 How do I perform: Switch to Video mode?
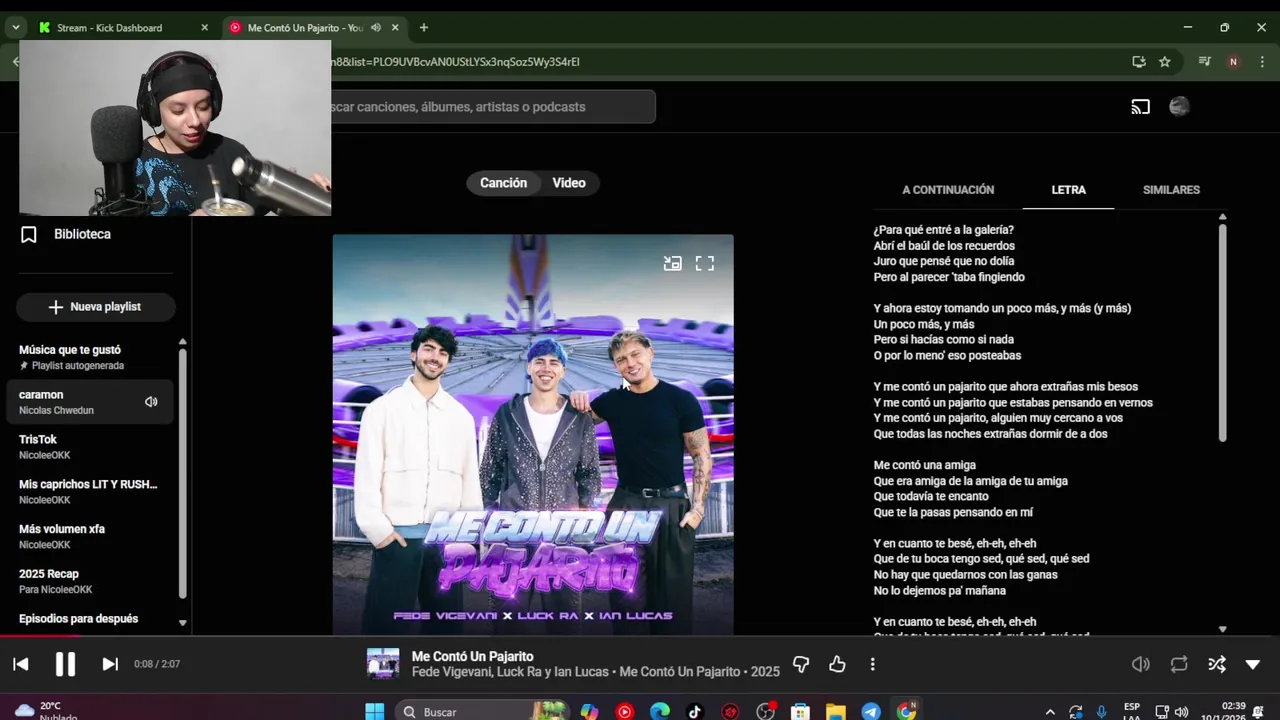click(x=569, y=183)
